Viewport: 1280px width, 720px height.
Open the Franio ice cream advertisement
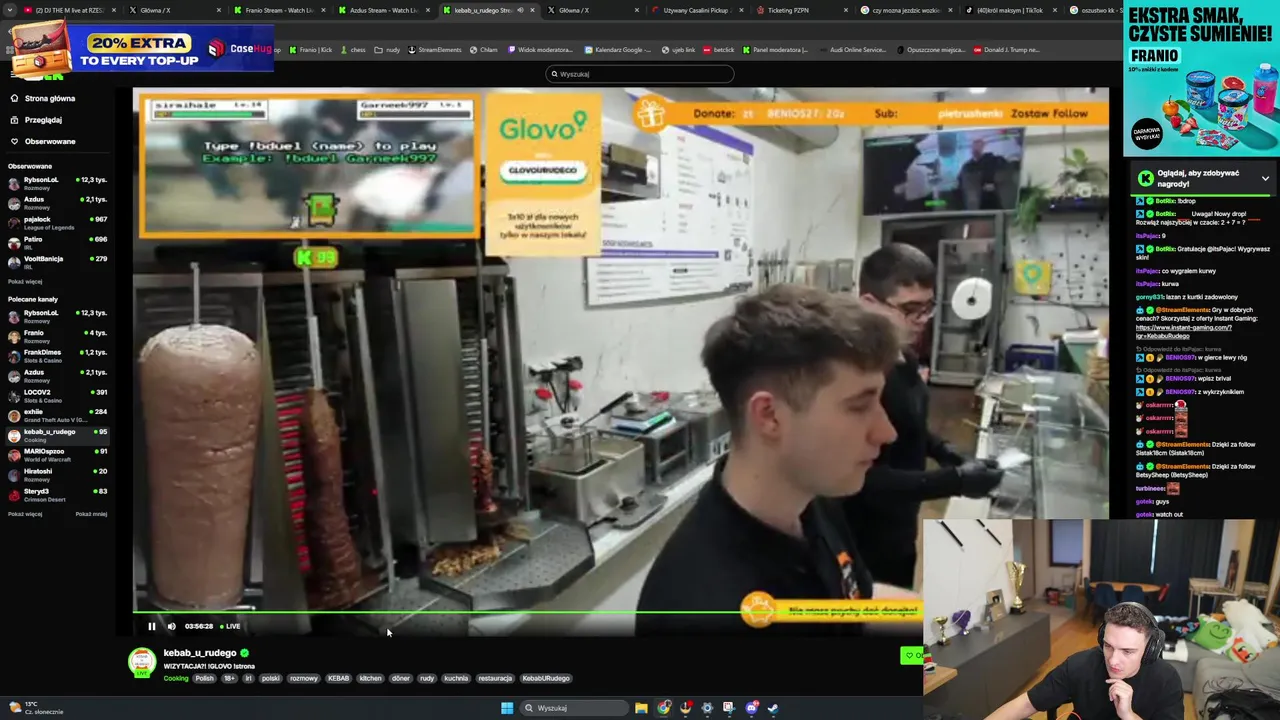tap(1200, 78)
